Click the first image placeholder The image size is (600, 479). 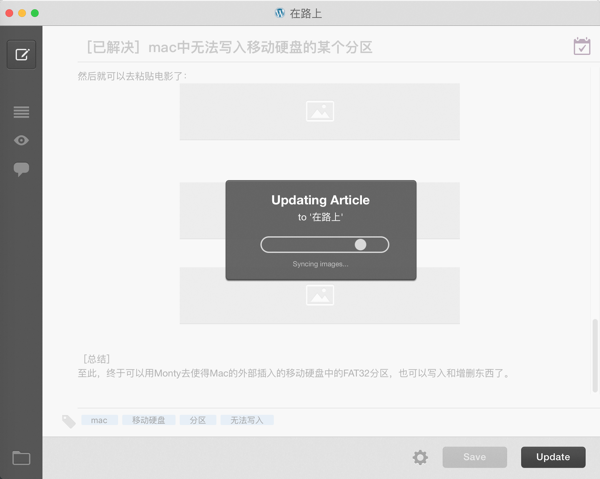point(320,112)
